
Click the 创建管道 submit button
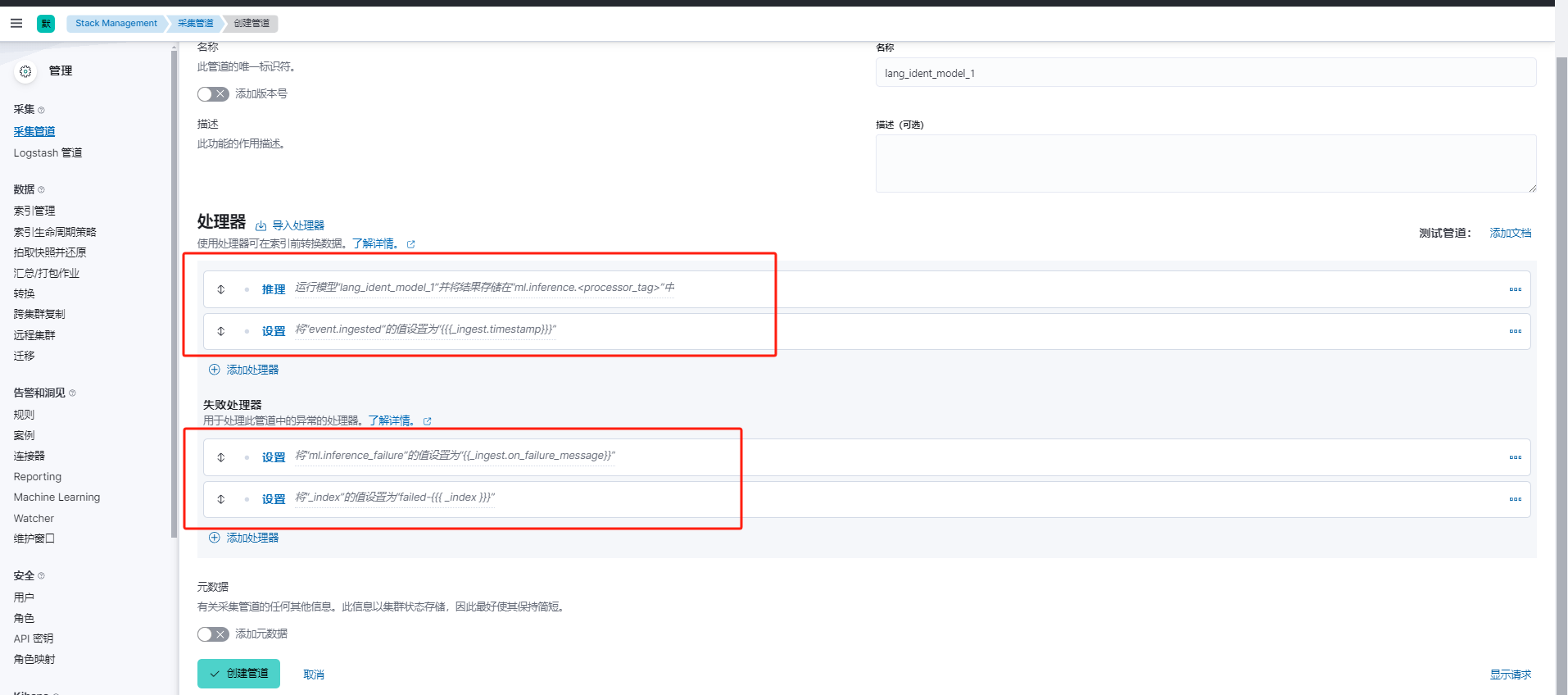point(238,674)
